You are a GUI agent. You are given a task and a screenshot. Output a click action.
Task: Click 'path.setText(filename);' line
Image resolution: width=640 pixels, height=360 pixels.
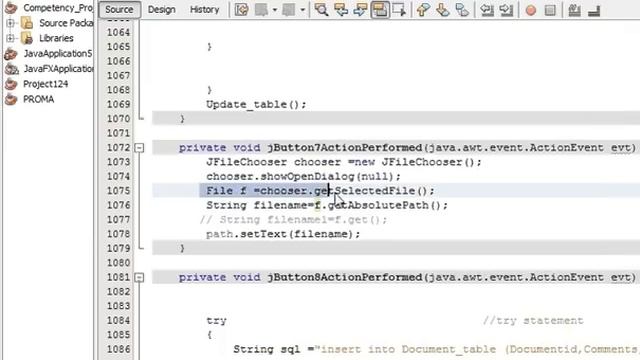[283, 234]
